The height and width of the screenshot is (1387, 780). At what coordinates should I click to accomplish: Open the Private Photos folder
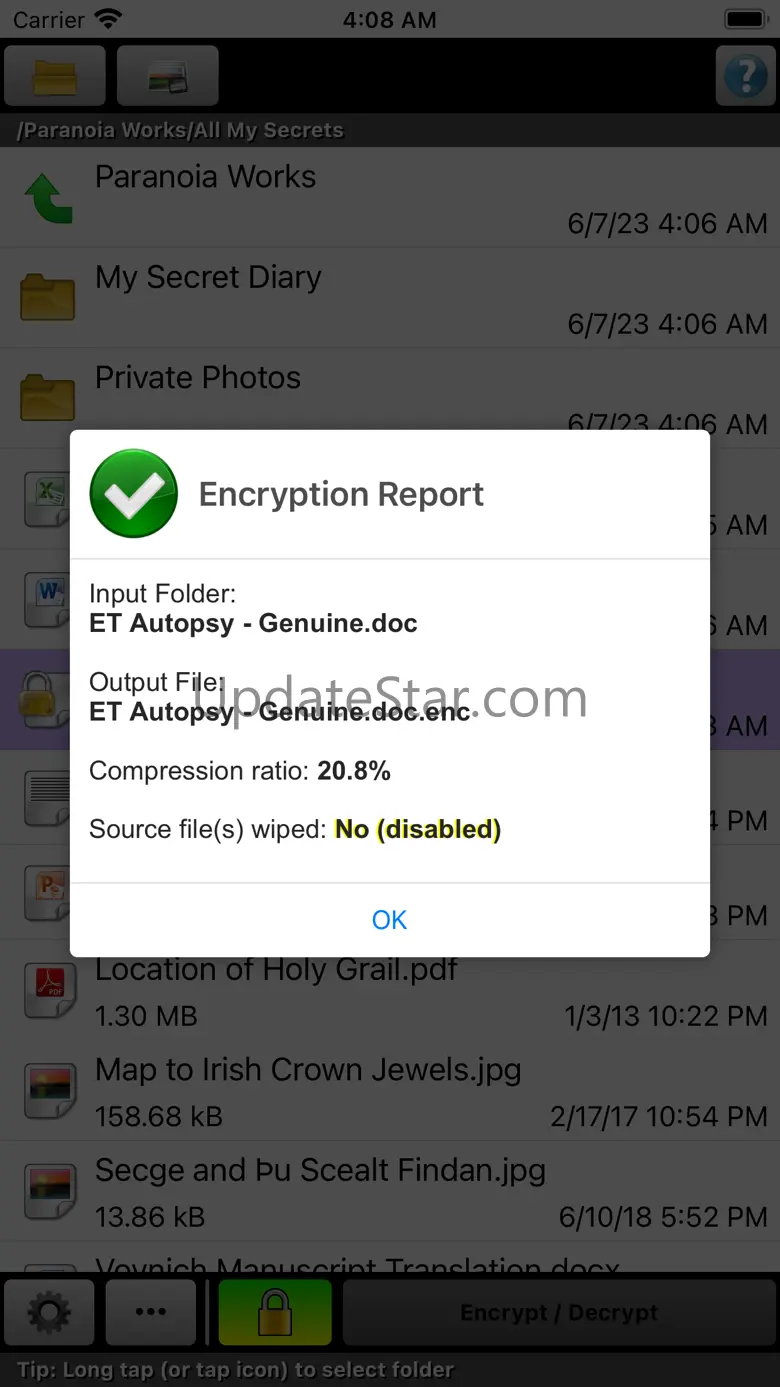click(x=198, y=378)
